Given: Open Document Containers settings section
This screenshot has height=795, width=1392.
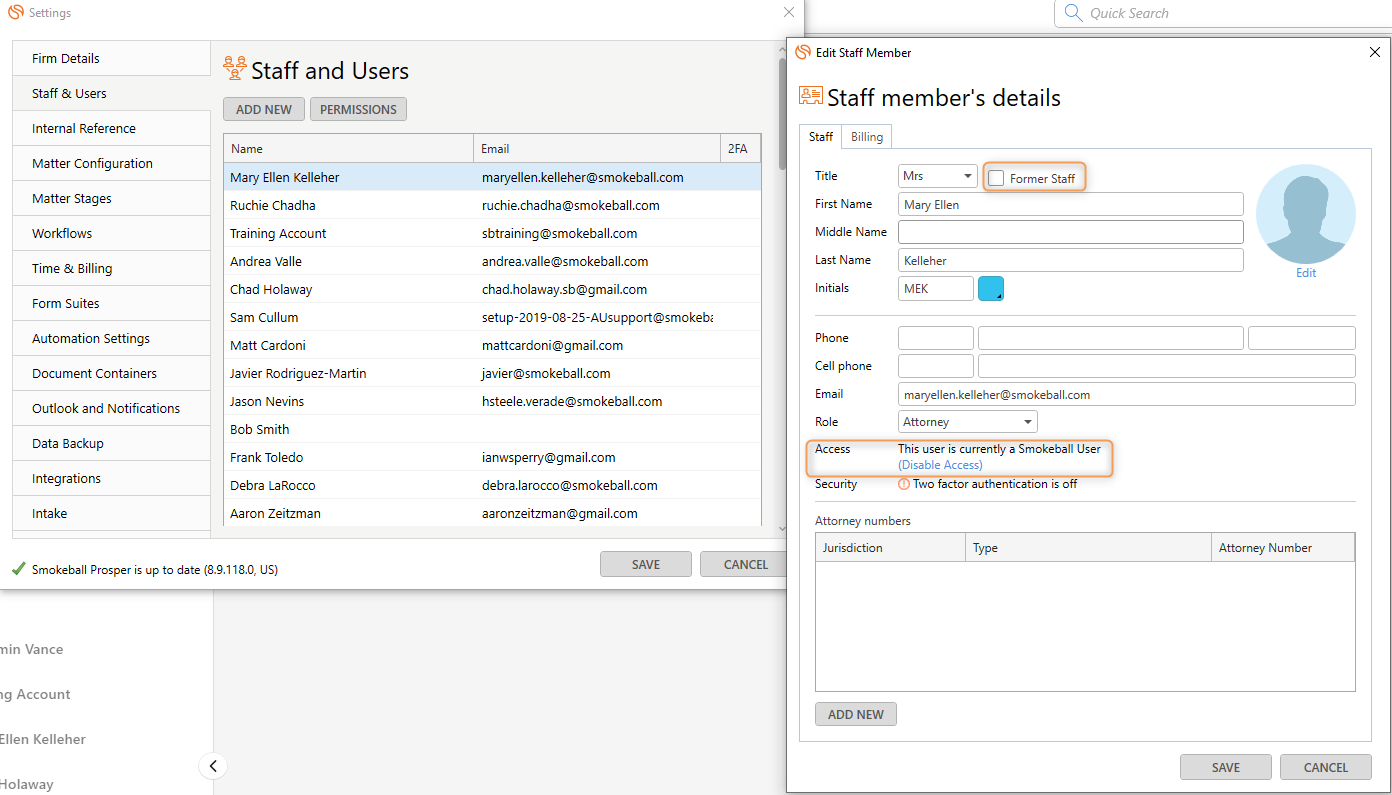Looking at the screenshot, I should coord(111,373).
